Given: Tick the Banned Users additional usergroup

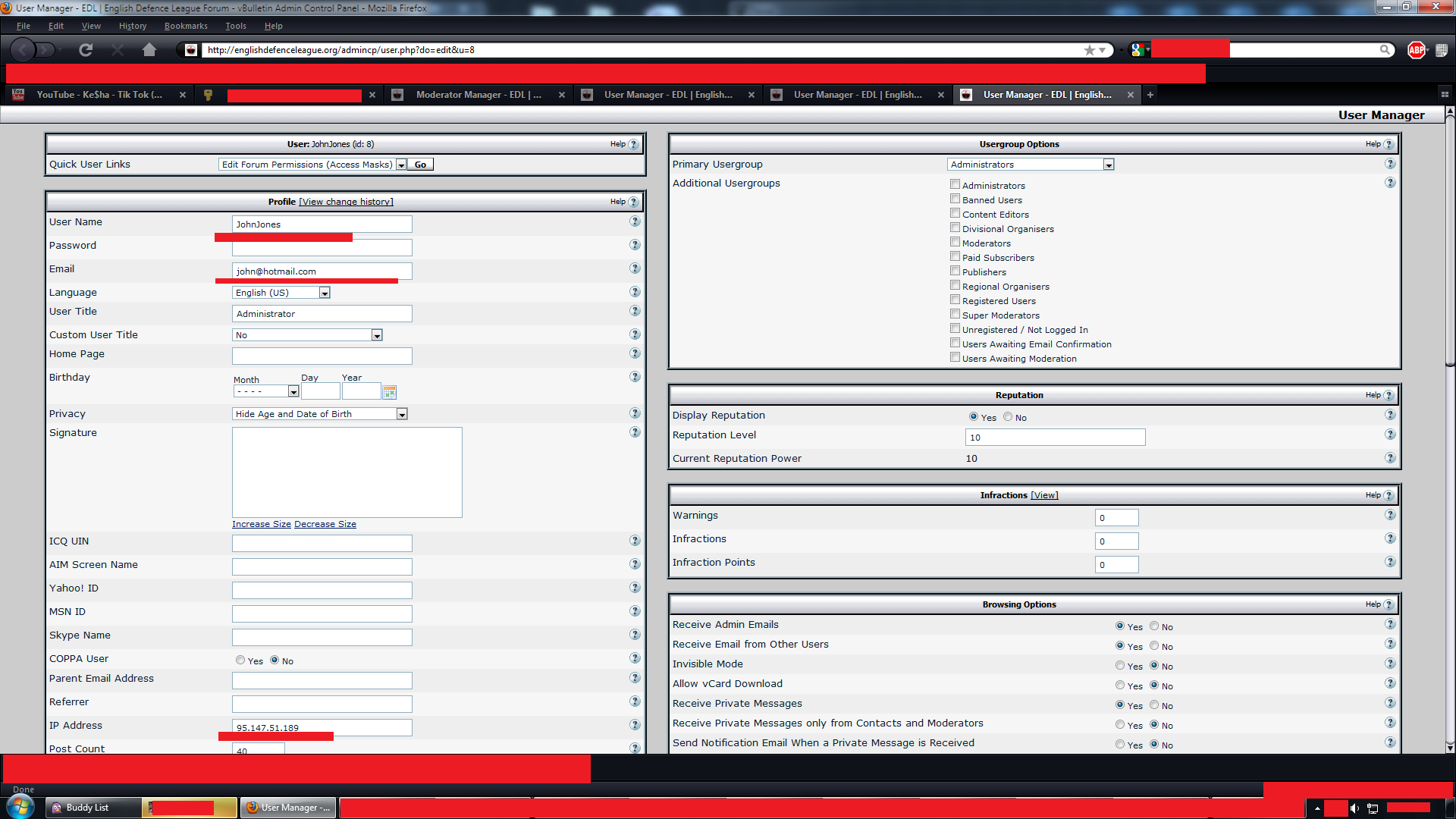Looking at the screenshot, I should click(955, 199).
